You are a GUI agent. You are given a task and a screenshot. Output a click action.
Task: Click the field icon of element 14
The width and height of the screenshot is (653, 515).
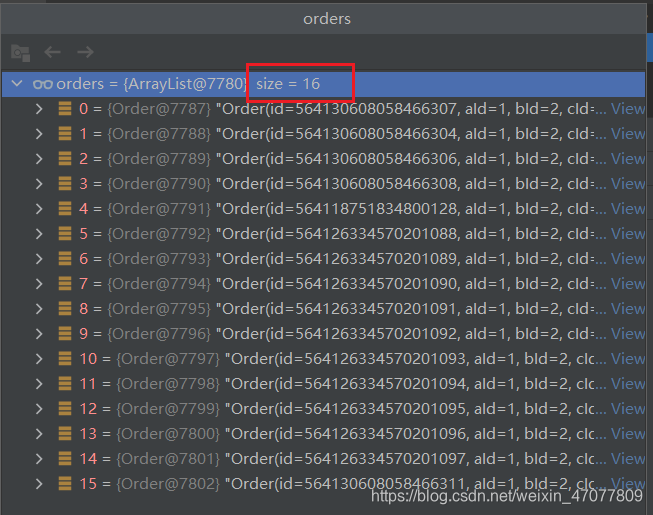point(65,458)
